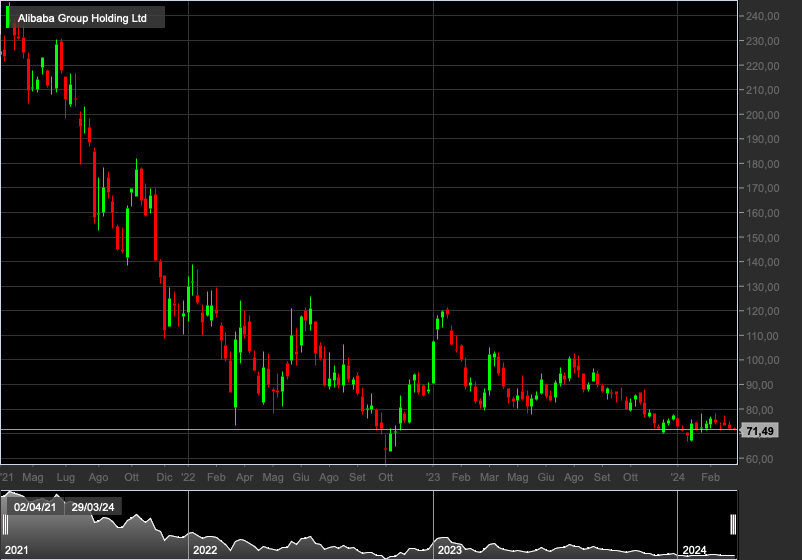Click the 02/04/21 start date field
The width and height of the screenshot is (802, 560).
35,507
